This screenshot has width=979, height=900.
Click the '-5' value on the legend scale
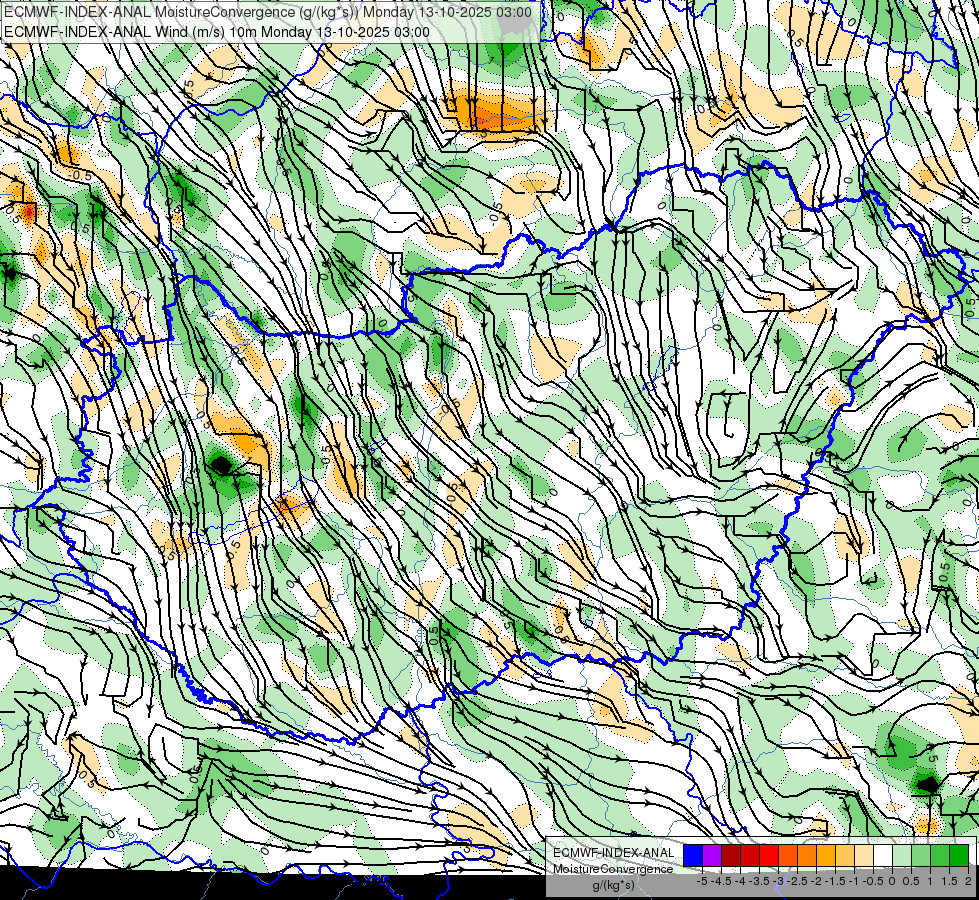pos(702,881)
